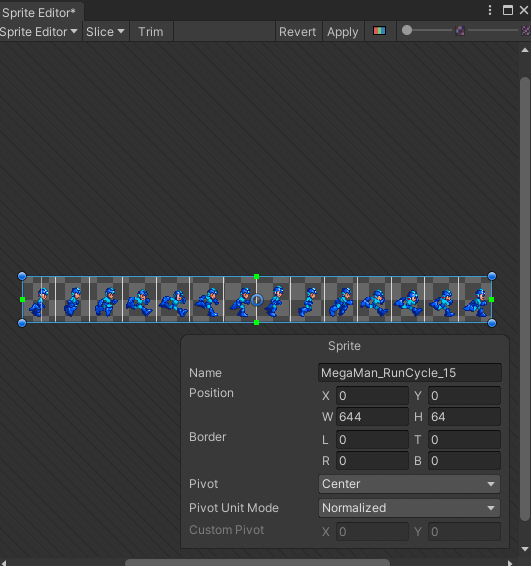Expand the Pivot Unit Mode dropdown

409,508
